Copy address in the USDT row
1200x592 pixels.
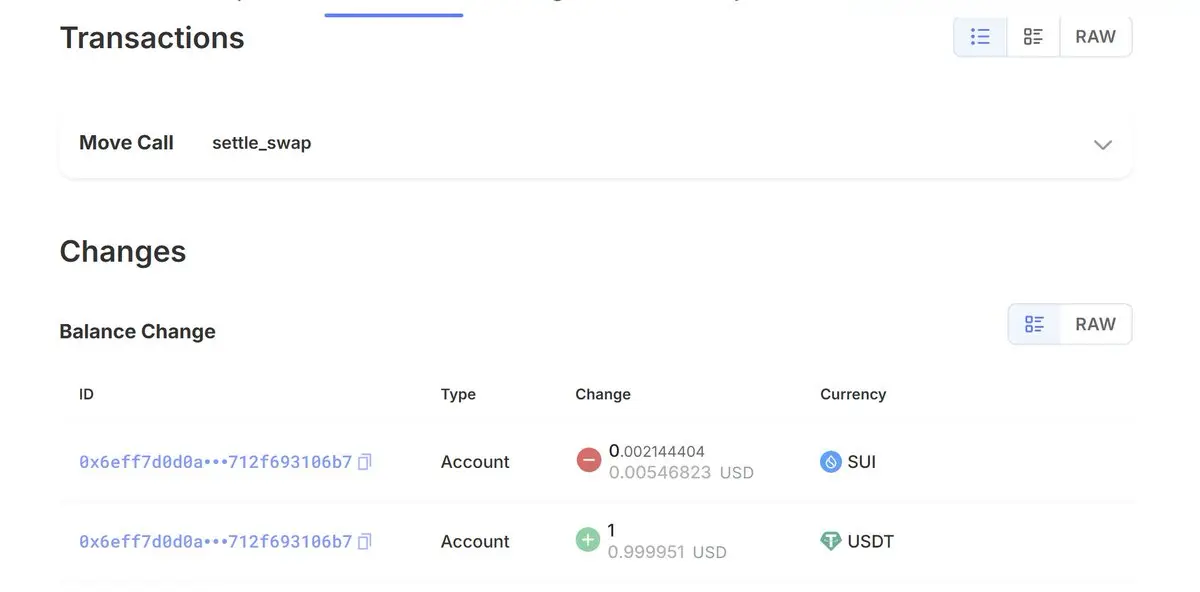pos(365,541)
